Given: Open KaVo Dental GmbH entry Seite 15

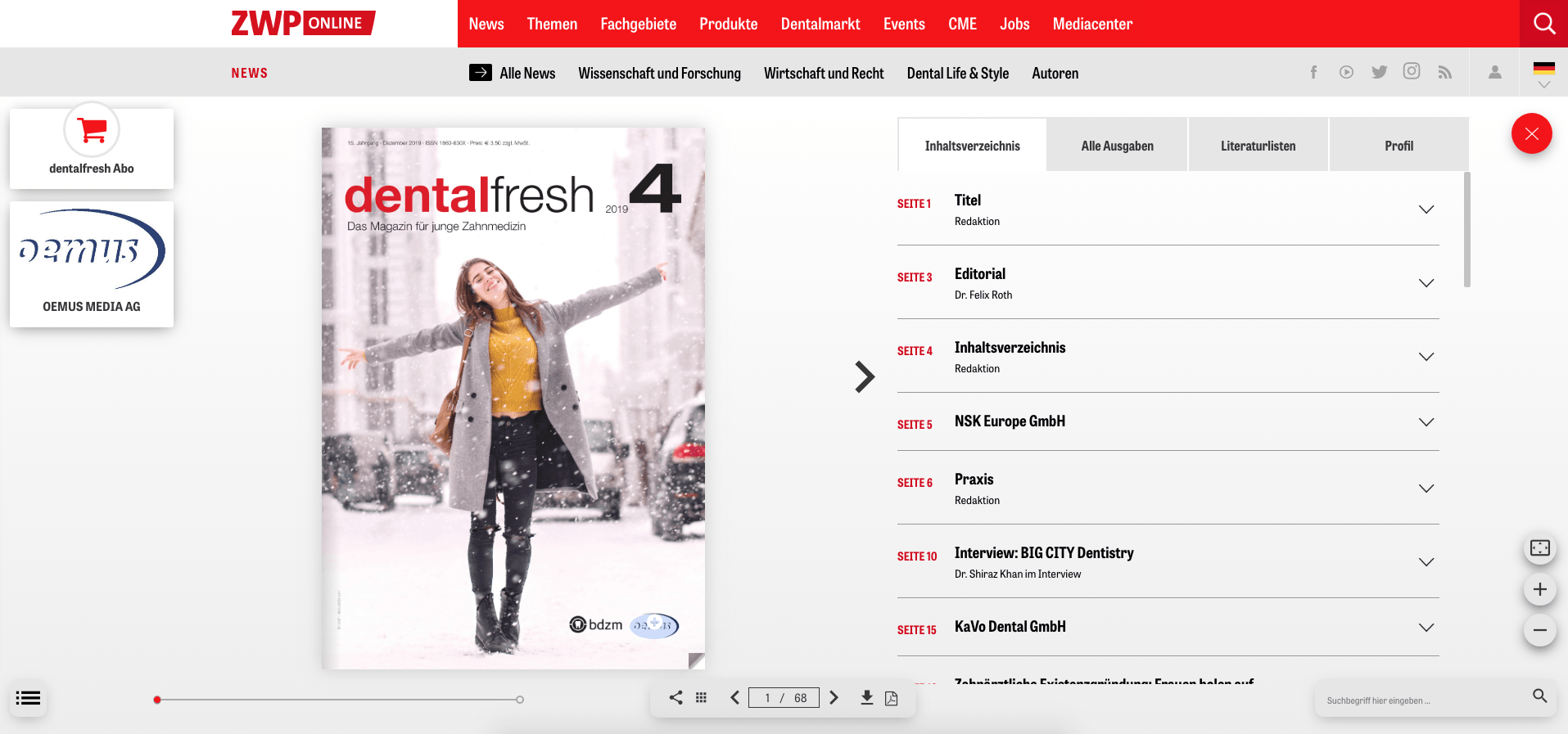Looking at the screenshot, I should [1010, 627].
